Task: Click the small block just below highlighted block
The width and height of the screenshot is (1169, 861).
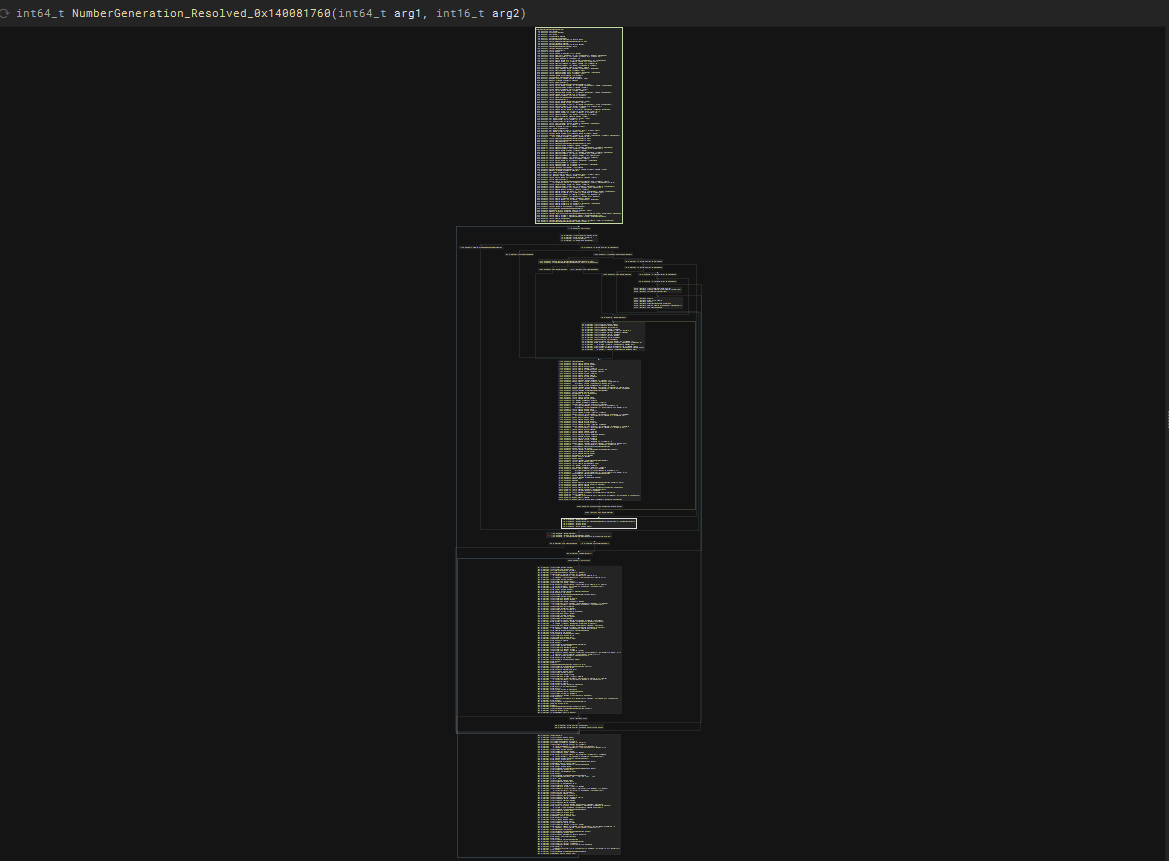Action: (578, 536)
